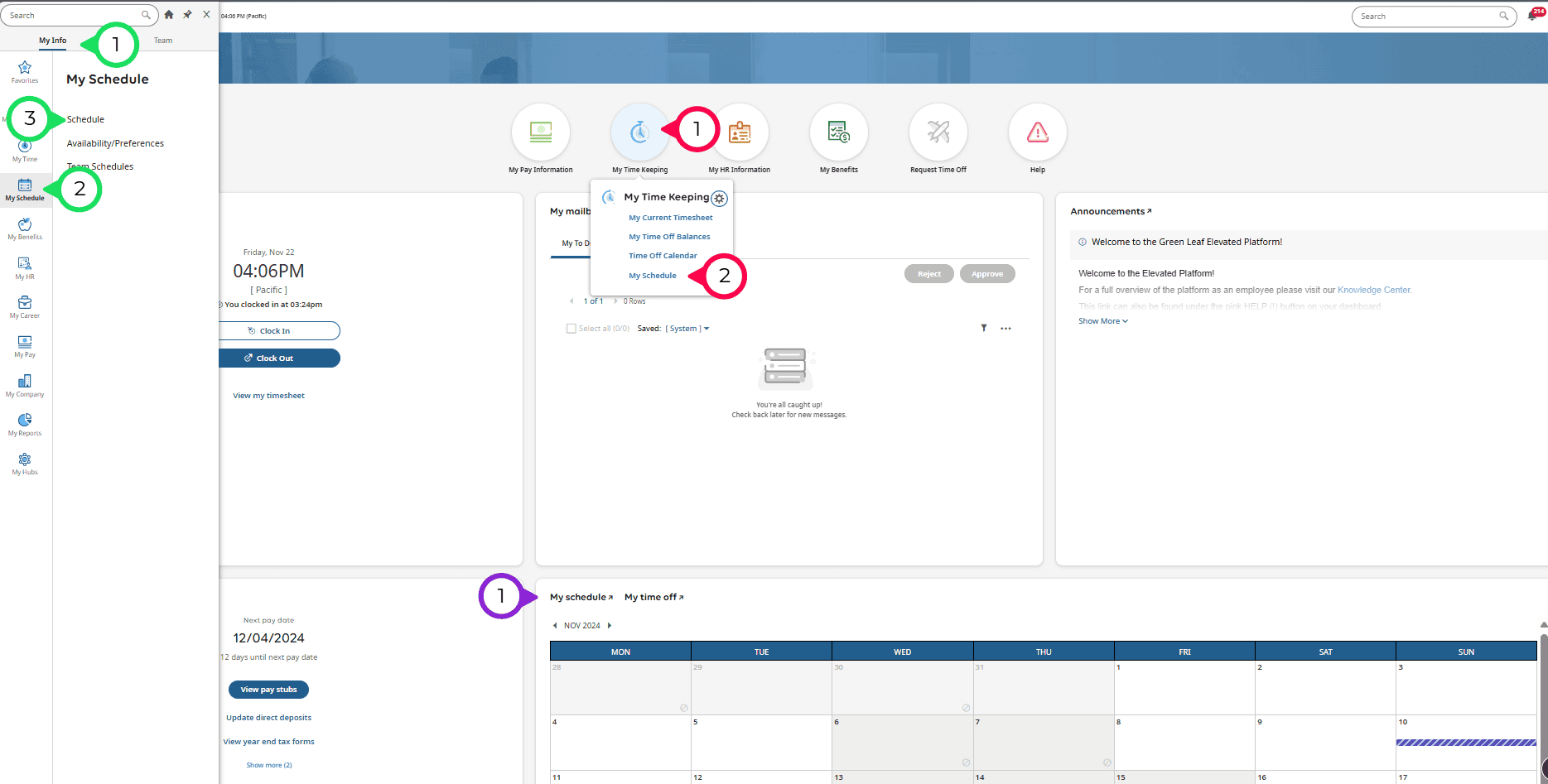The width and height of the screenshot is (1548, 784).
Task: Close the navigation panel with the X icon
Action: [206, 15]
